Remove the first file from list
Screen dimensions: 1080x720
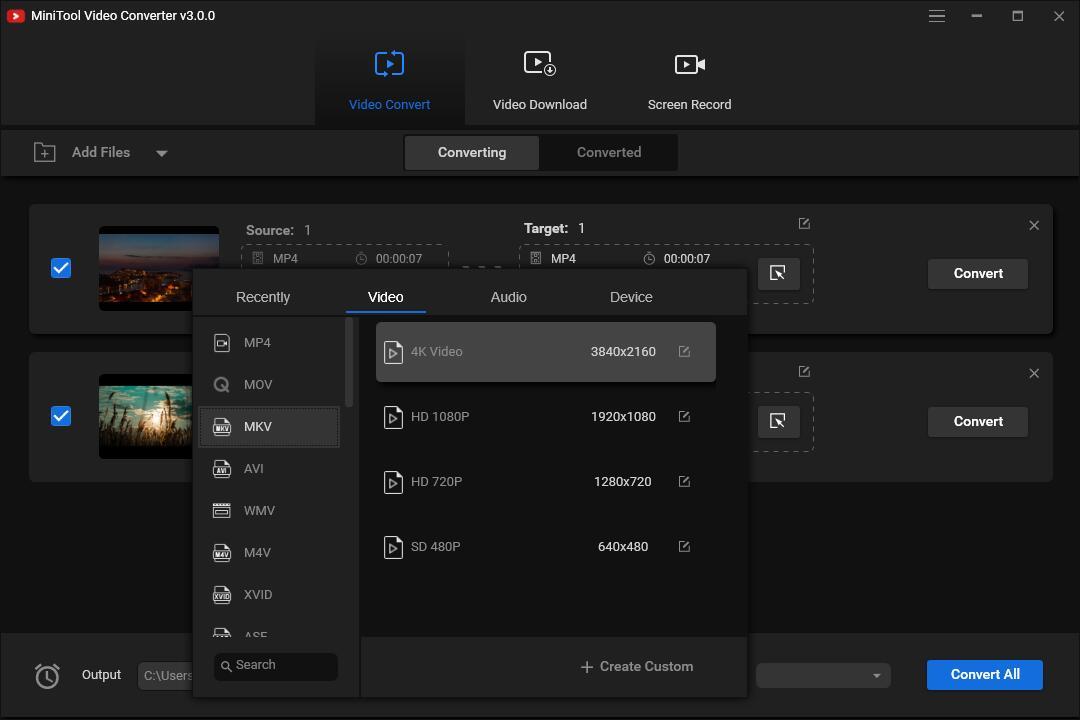pos(1034,225)
